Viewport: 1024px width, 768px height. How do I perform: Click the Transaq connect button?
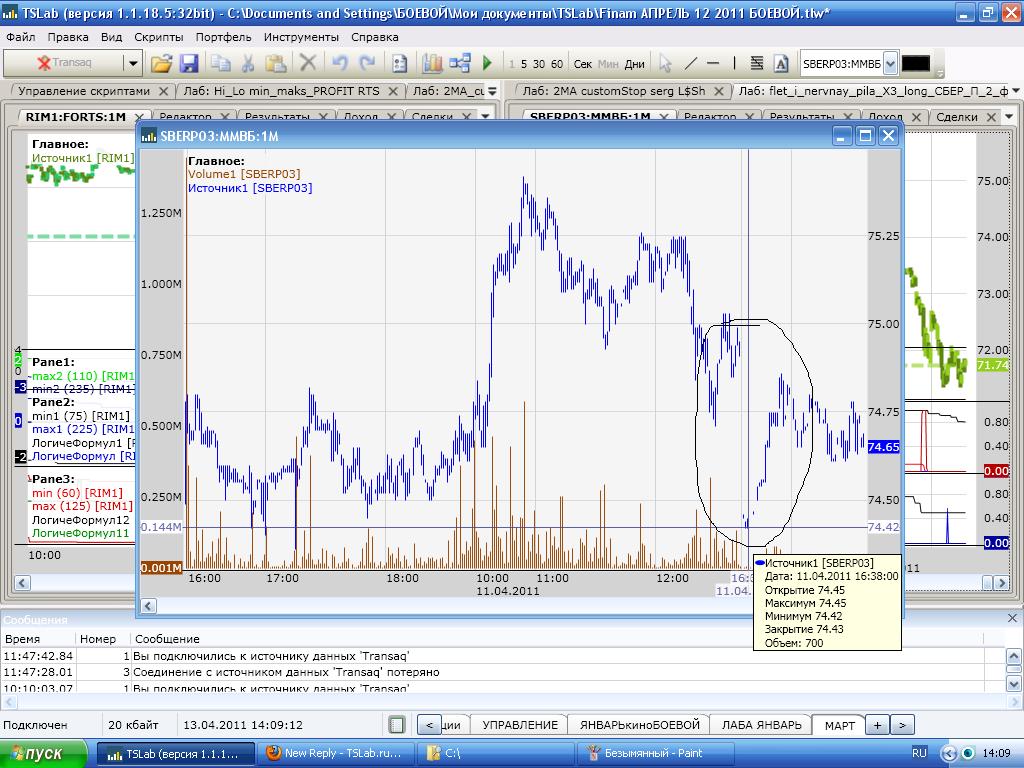[x=65, y=63]
